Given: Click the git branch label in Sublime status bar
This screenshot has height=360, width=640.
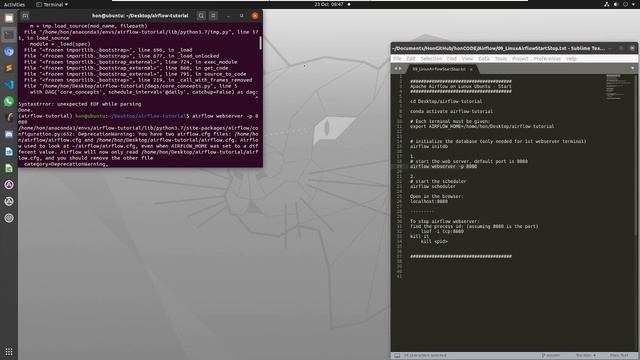Looking at the screenshot, I should [x=551, y=356].
